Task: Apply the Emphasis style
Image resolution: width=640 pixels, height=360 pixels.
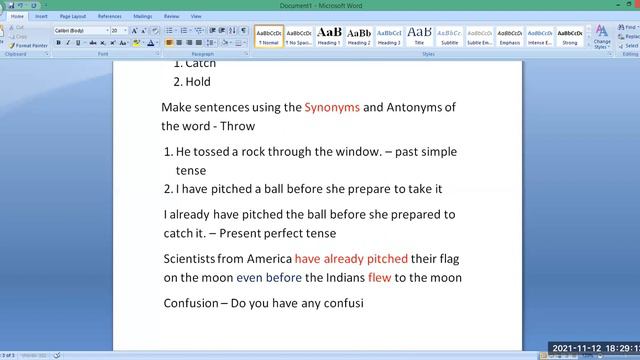Action: [x=510, y=36]
